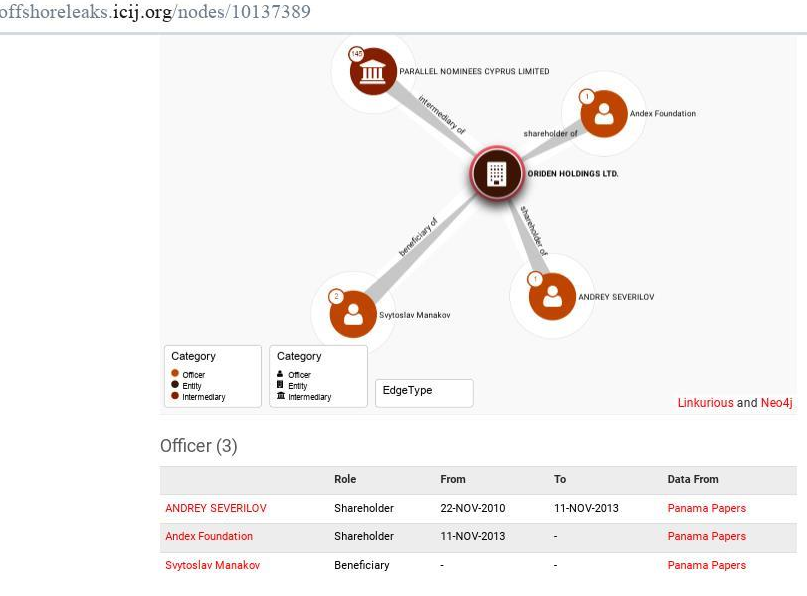Open the Linkurious link
The width and height of the screenshot is (807, 596).
pyautogui.click(x=705, y=403)
